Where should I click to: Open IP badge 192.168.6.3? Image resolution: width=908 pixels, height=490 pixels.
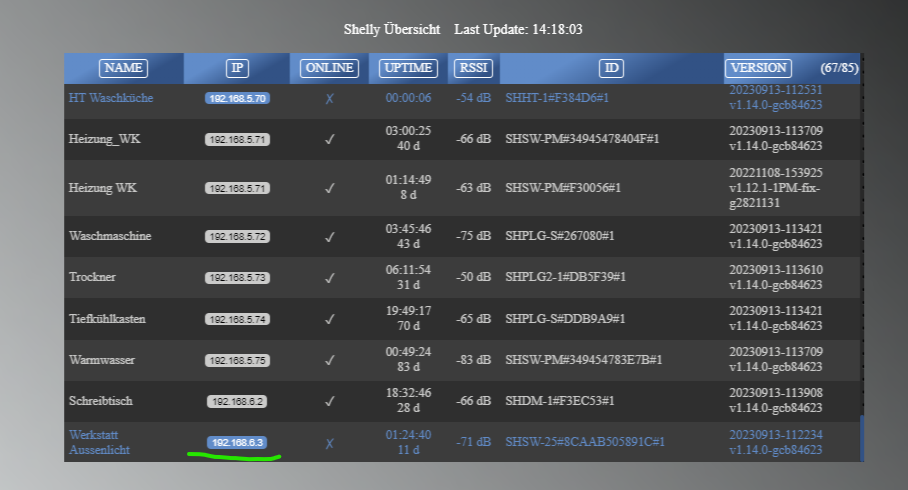point(237,443)
